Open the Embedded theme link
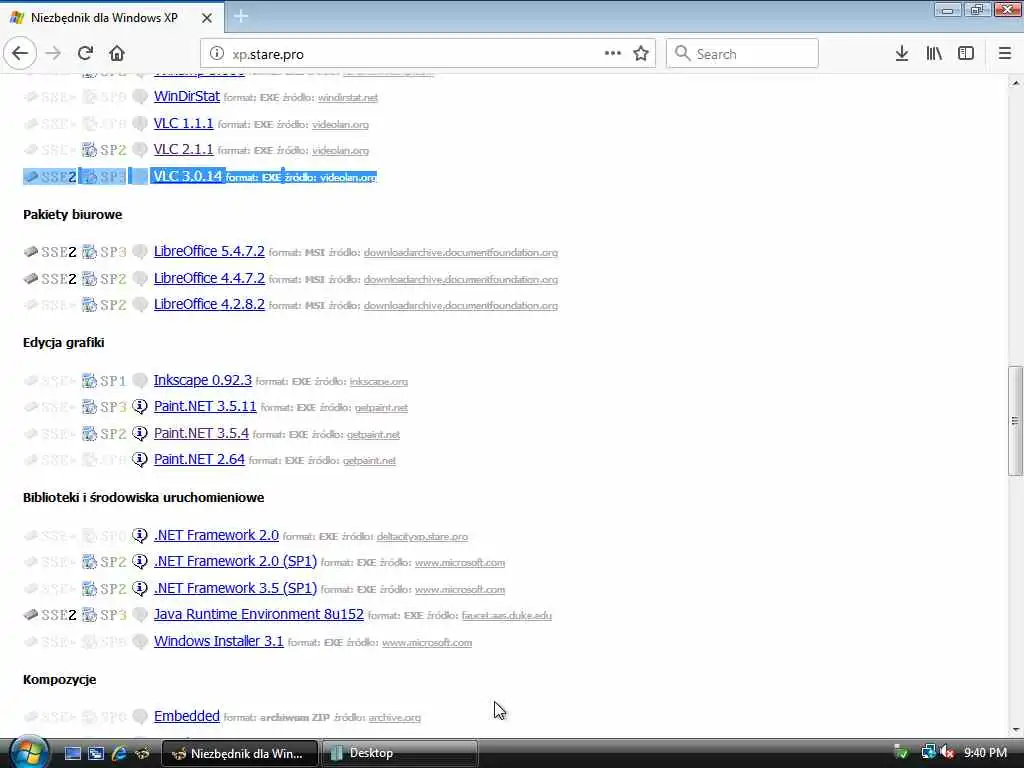 coord(187,716)
